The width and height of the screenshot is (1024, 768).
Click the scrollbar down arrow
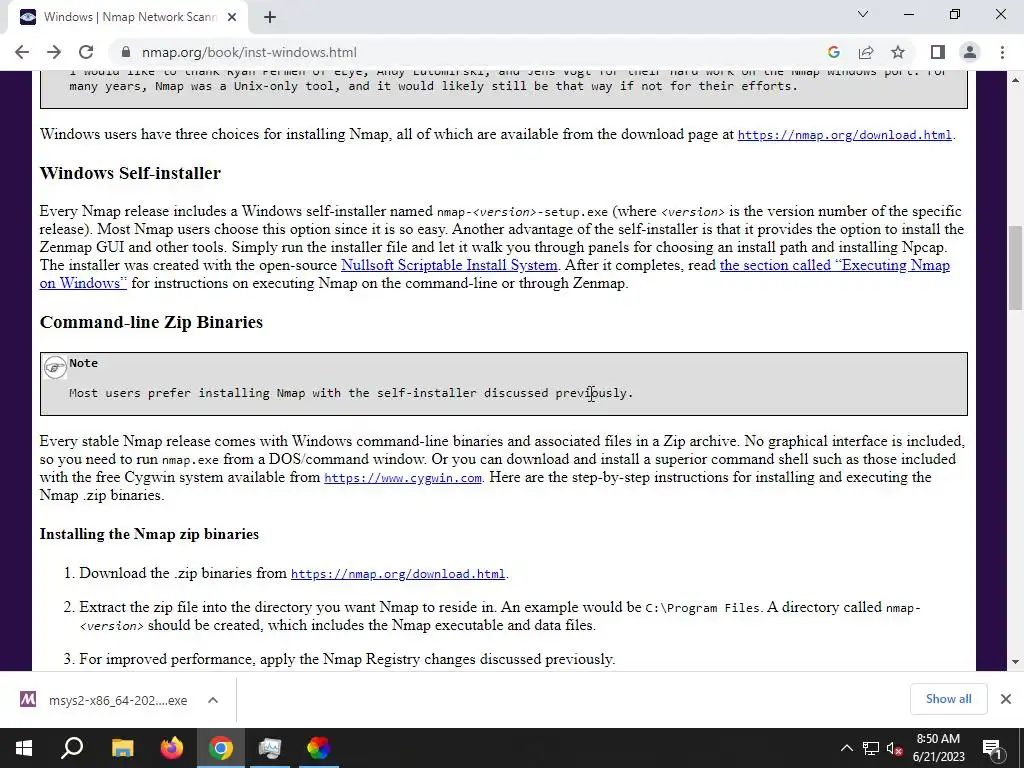coord(1015,662)
